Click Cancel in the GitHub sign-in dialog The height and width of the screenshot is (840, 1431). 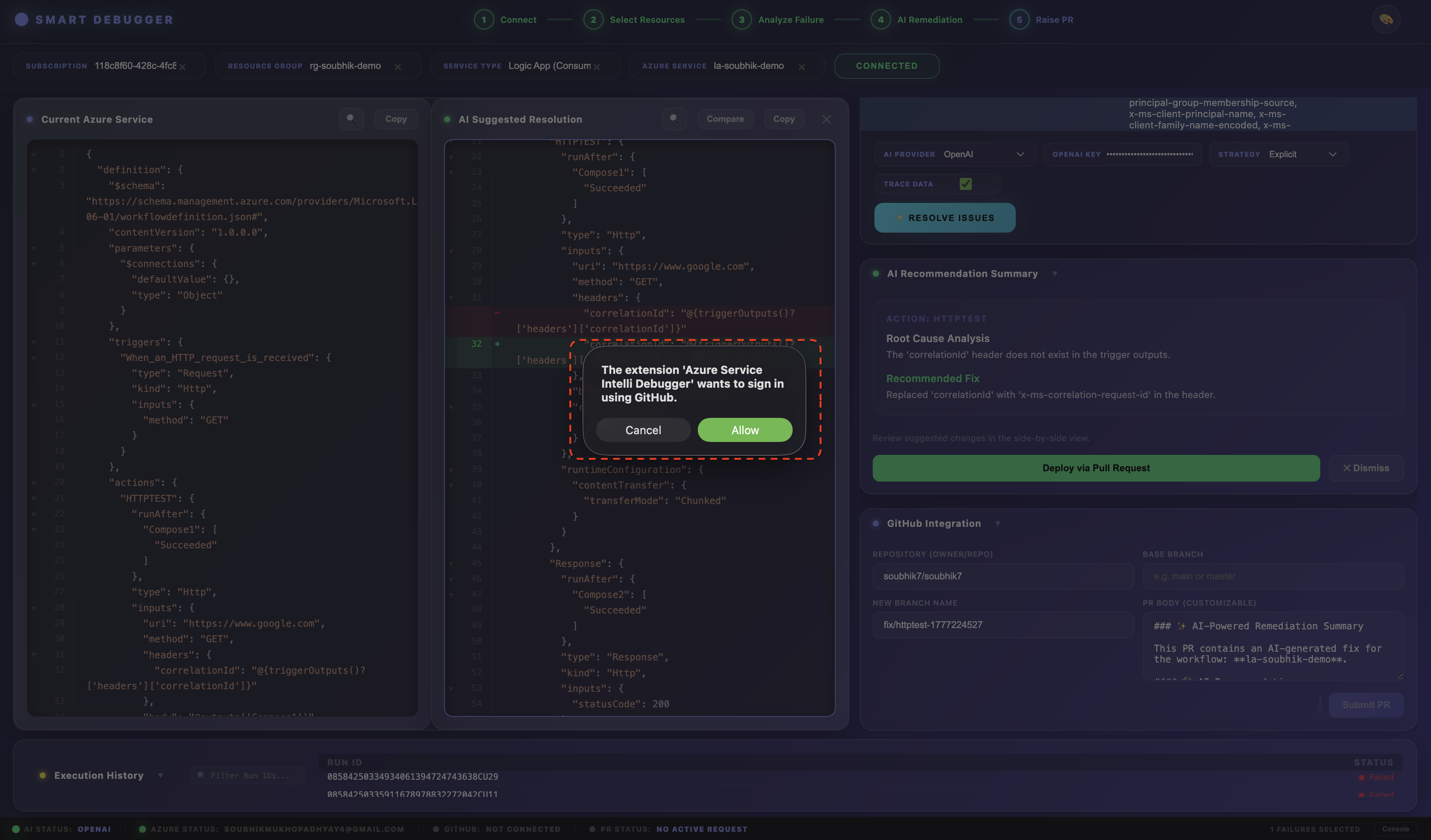(x=643, y=430)
